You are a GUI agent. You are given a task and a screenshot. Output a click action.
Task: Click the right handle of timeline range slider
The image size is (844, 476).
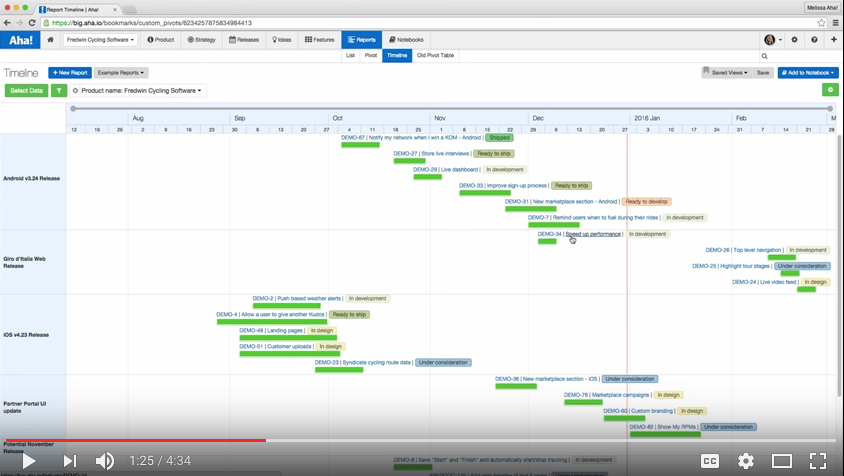tap(830, 109)
